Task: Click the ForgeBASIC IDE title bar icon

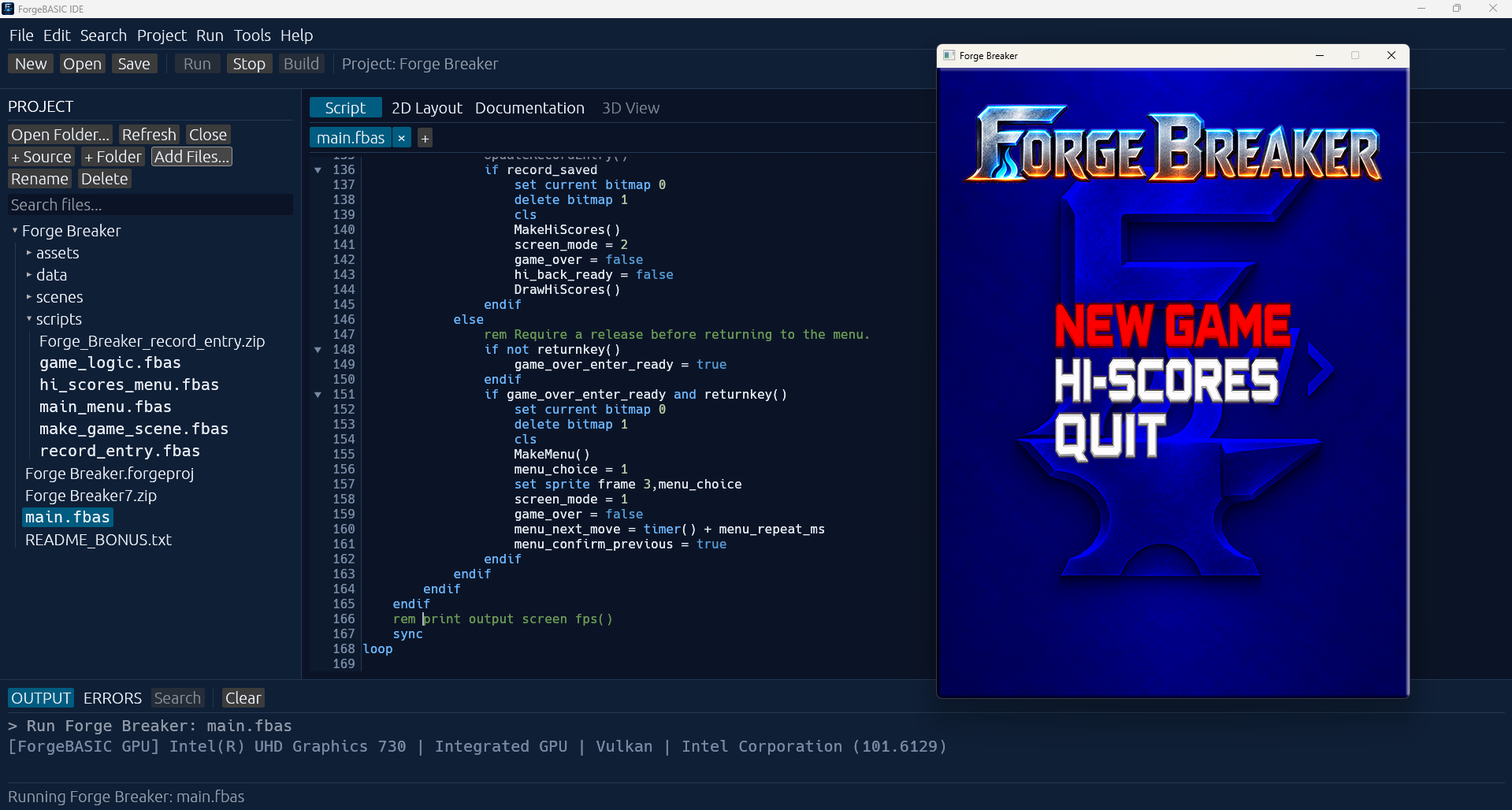Action: click(x=8, y=9)
